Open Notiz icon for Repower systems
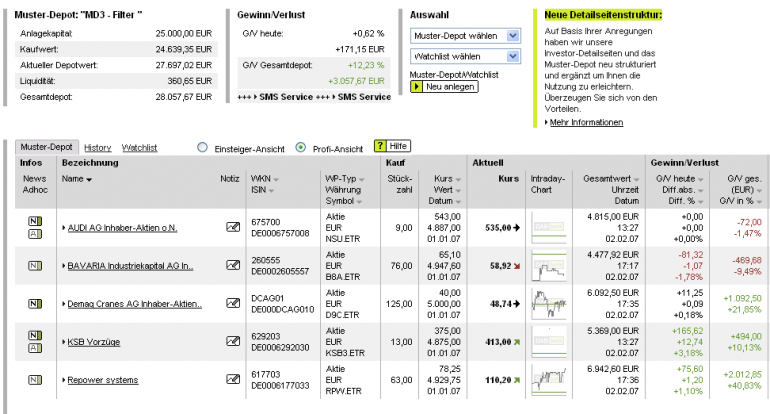This screenshot has width=770, height=414. coord(233,379)
